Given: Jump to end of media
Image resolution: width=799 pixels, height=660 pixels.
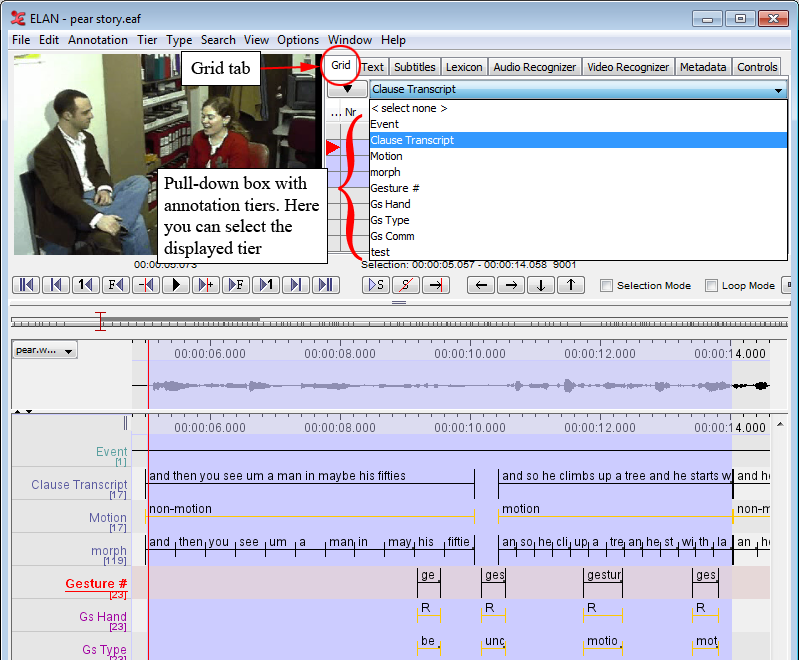Looking at the screenshot, I should point(324,285).
